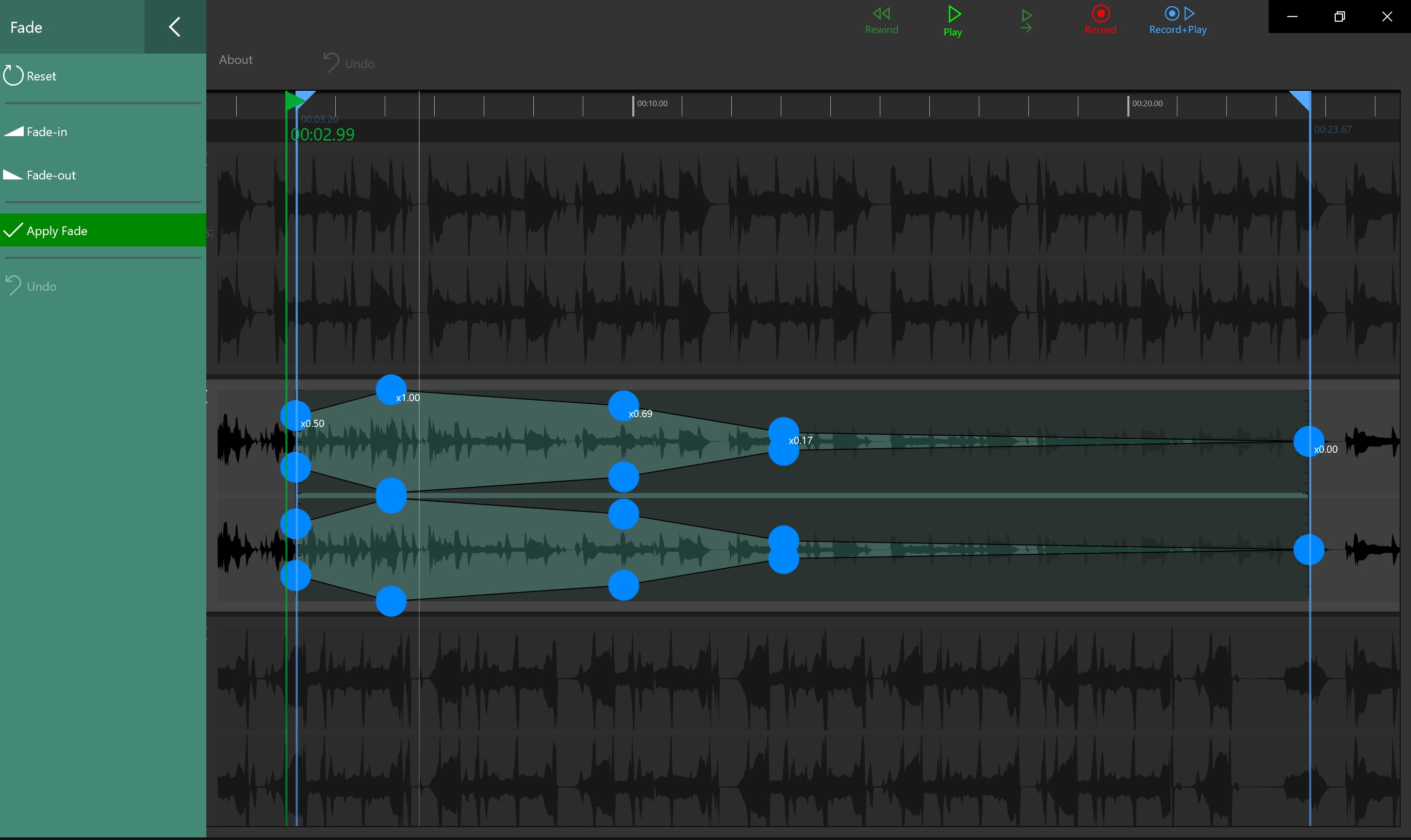
Task: Activate Record+Play mode
Action: (x=1177, y=13)
